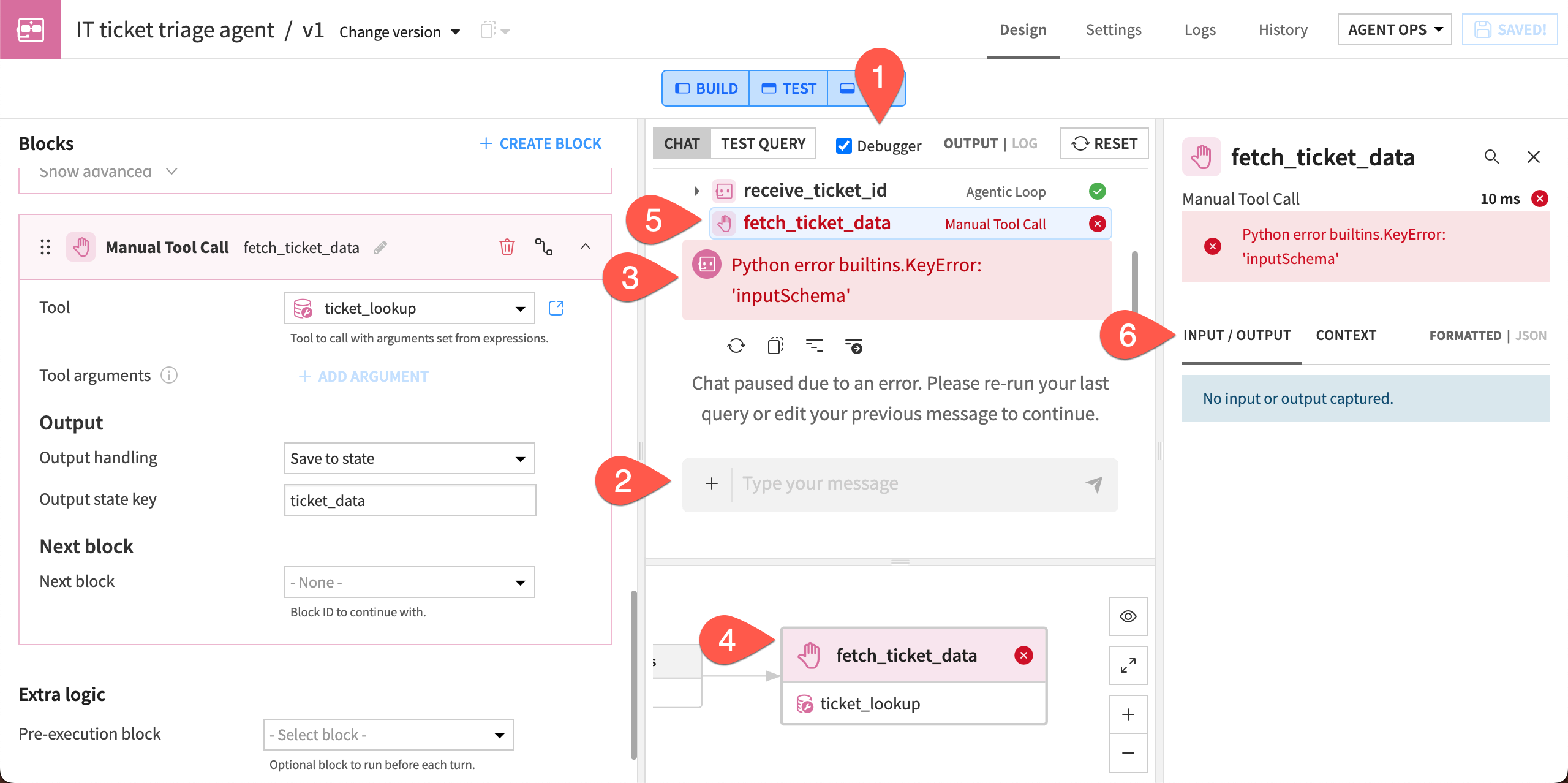The image size is (1568, 783).
Task: Open the CONTEXT tab in details panel
Action: pyautogui.click(x=1346, y=336)
